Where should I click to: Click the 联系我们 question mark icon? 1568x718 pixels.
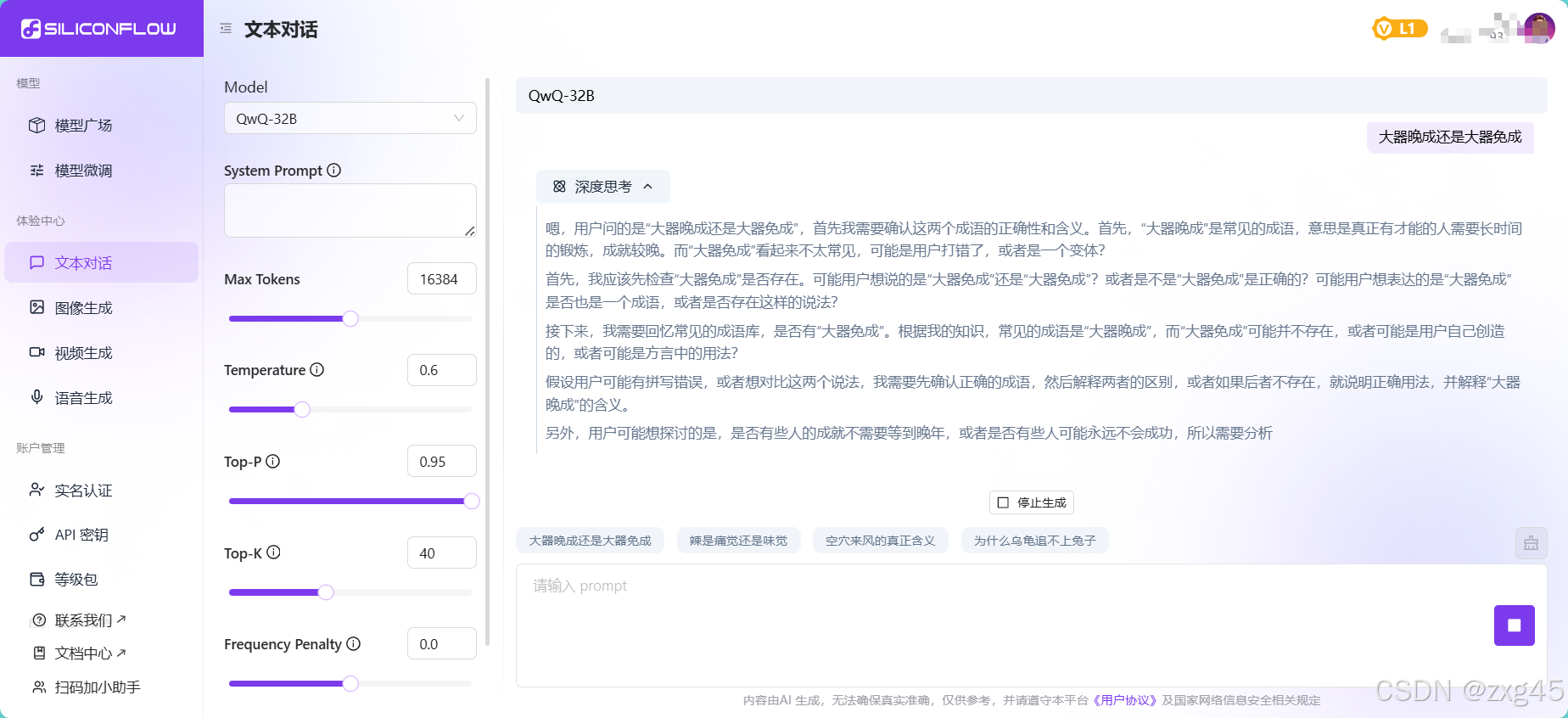click(39, 620)
